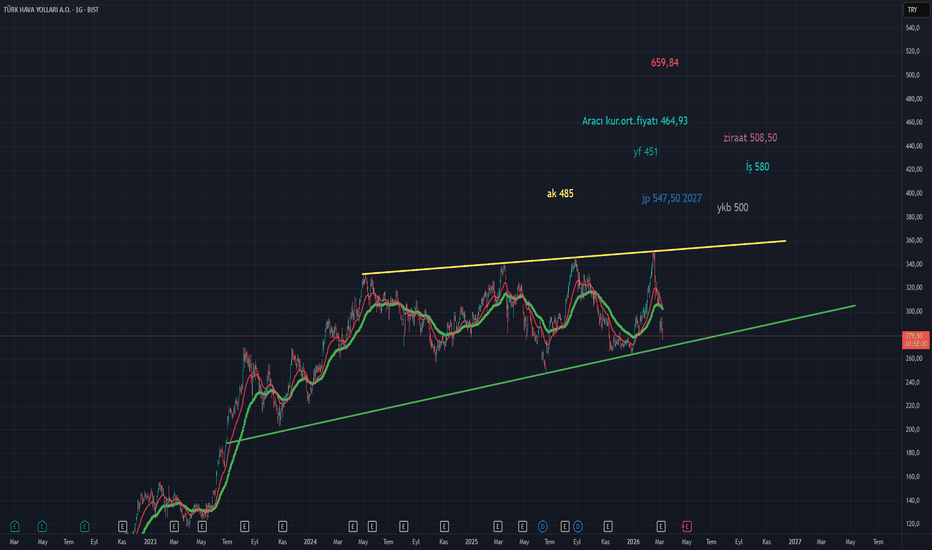Select the yellow 'ak 485' annotation

coord(561,193)
